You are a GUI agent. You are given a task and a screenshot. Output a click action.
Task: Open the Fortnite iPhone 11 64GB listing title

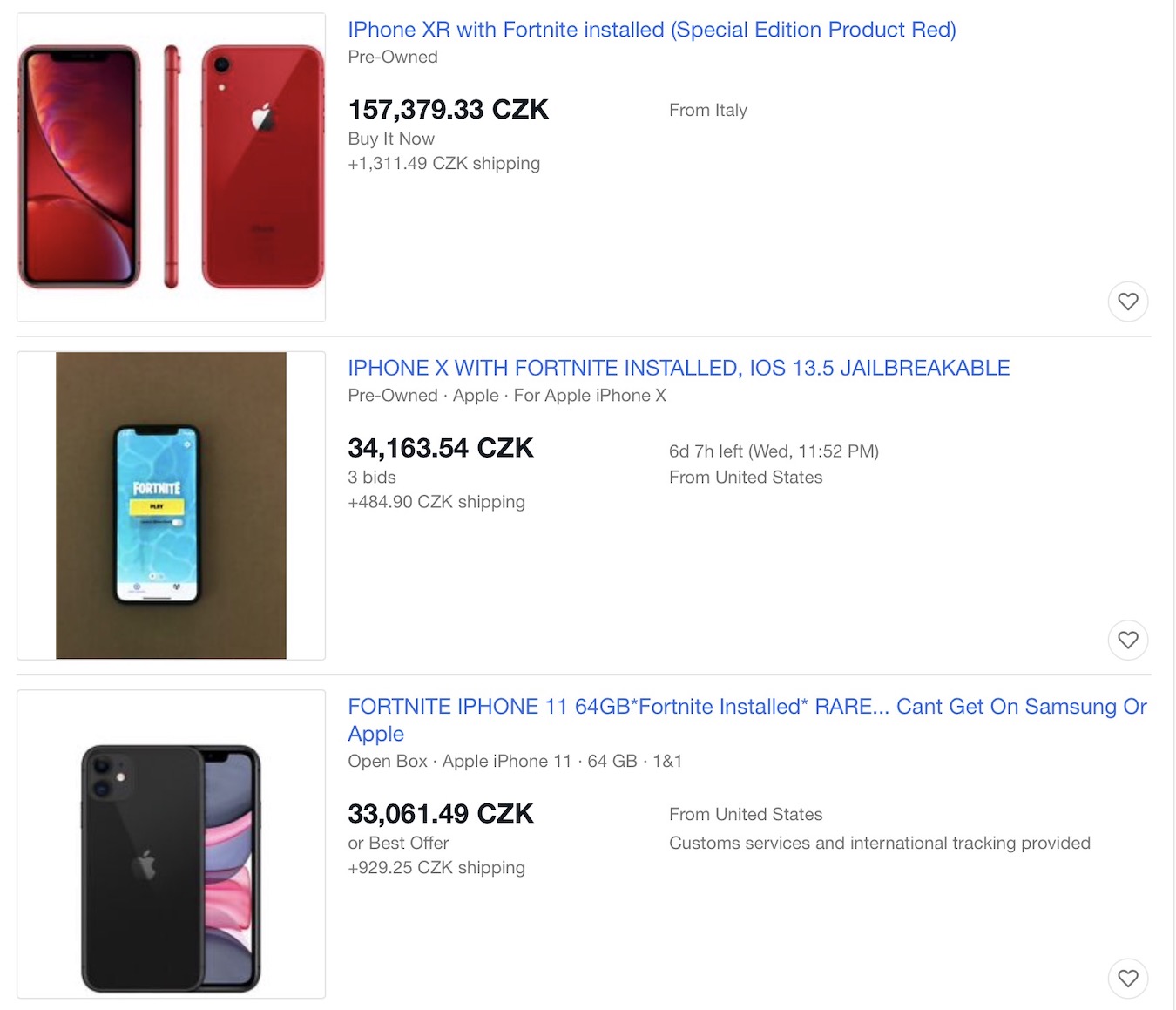747,707
